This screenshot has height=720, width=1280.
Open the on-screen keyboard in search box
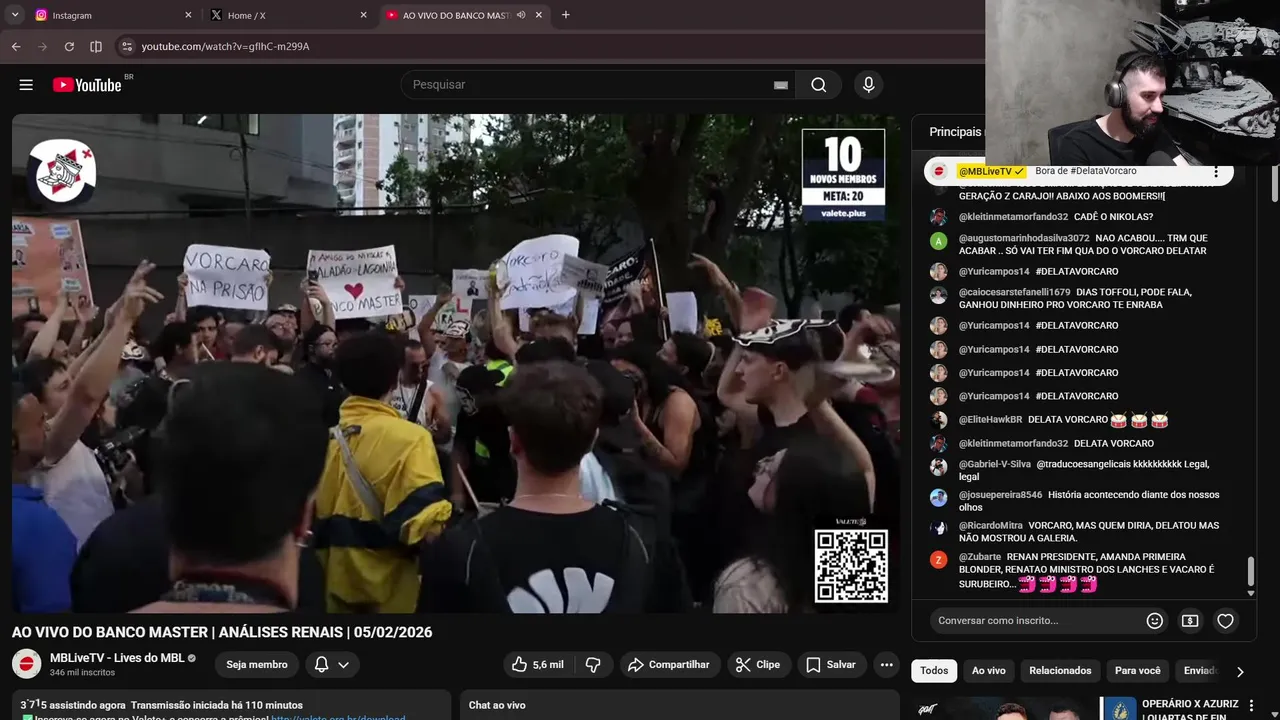(x=781, y=85)
